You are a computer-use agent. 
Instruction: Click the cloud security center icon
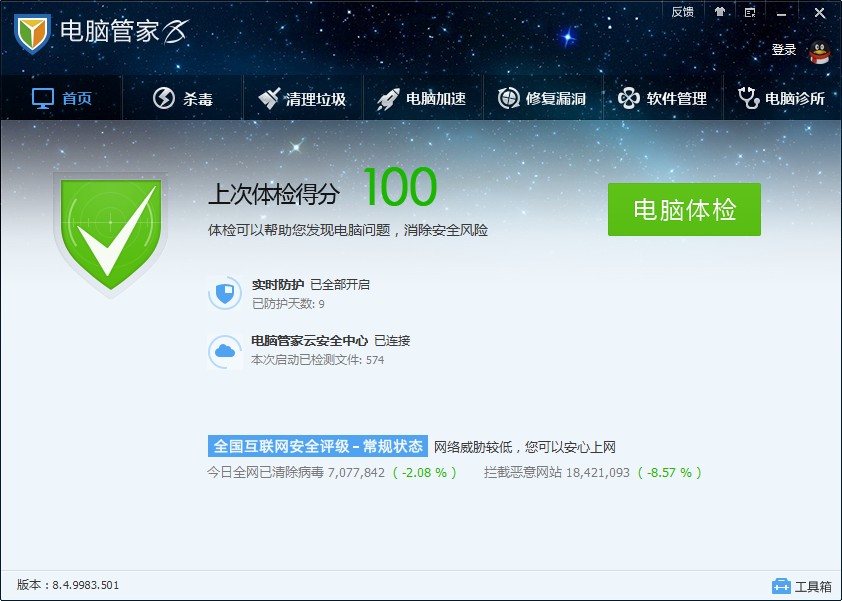point(225,351)
